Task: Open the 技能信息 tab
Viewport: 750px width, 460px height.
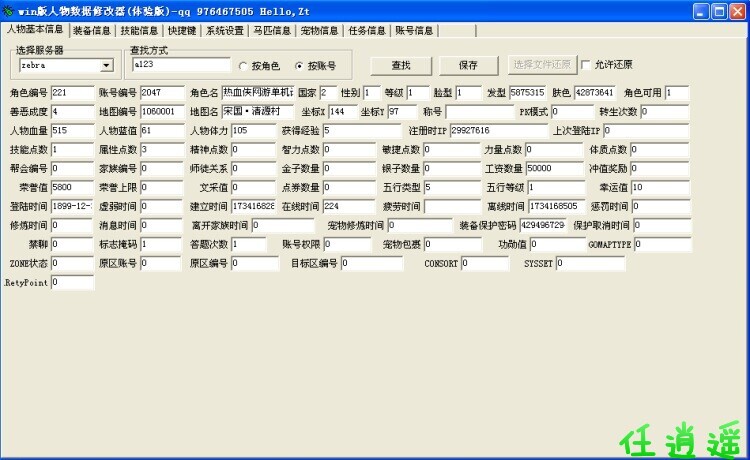Action: point(140,31)
